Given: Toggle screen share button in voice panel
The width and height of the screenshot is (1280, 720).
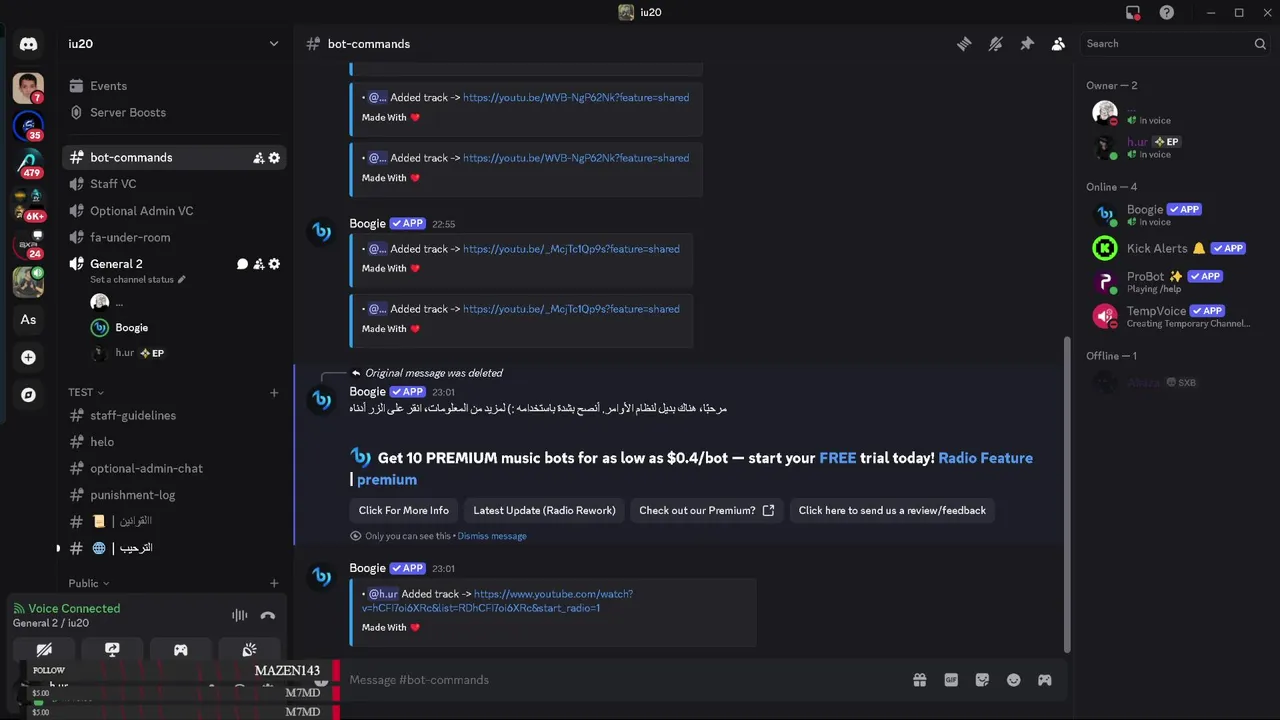Looking at the screenshot, I should (112, 650).
